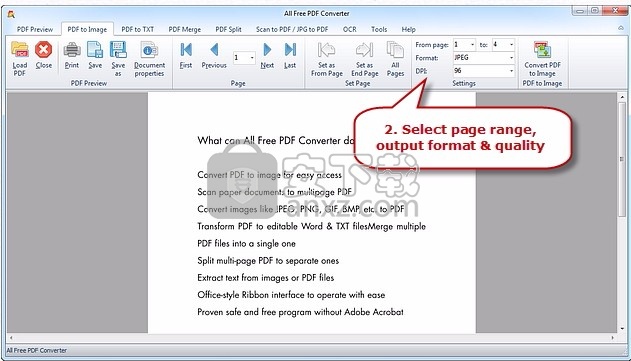Open the 'to' page dropdown
Image resolution: width=631 pixels, height=361 pixels.
click(511, 45)
